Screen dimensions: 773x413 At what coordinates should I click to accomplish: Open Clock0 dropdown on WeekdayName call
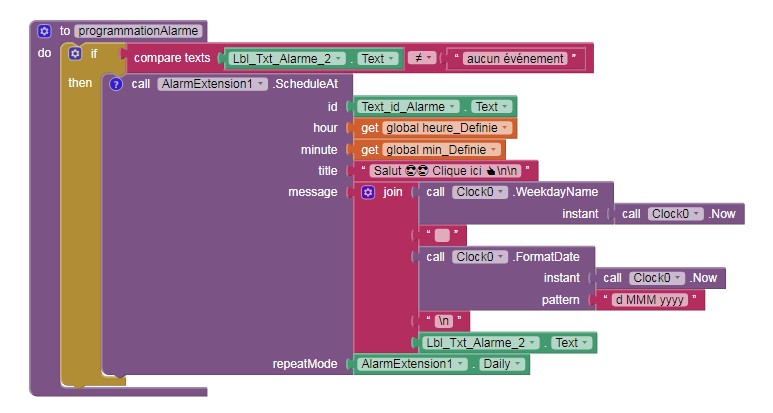[x=480, y=192]
